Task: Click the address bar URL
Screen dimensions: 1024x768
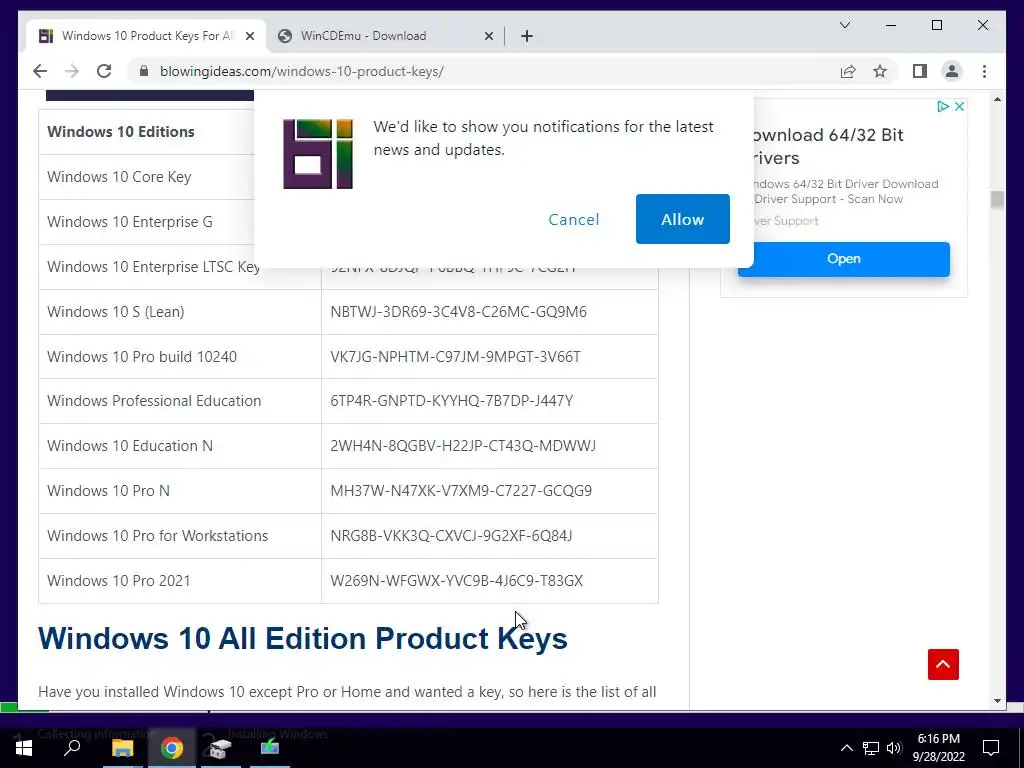Action: (302, 71)
